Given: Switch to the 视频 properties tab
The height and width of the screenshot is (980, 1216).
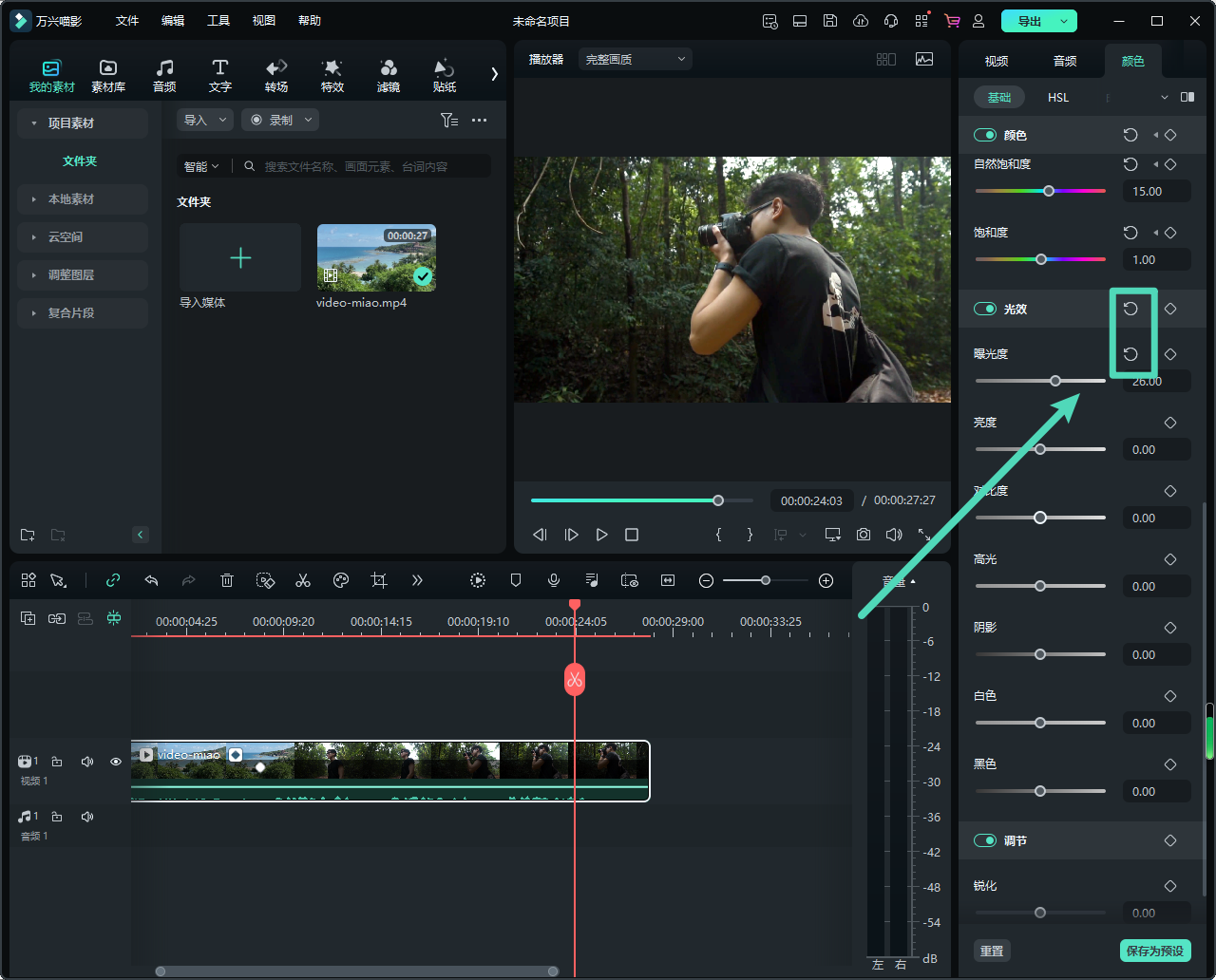Looking at the screenshot, I should pos(997,61).
